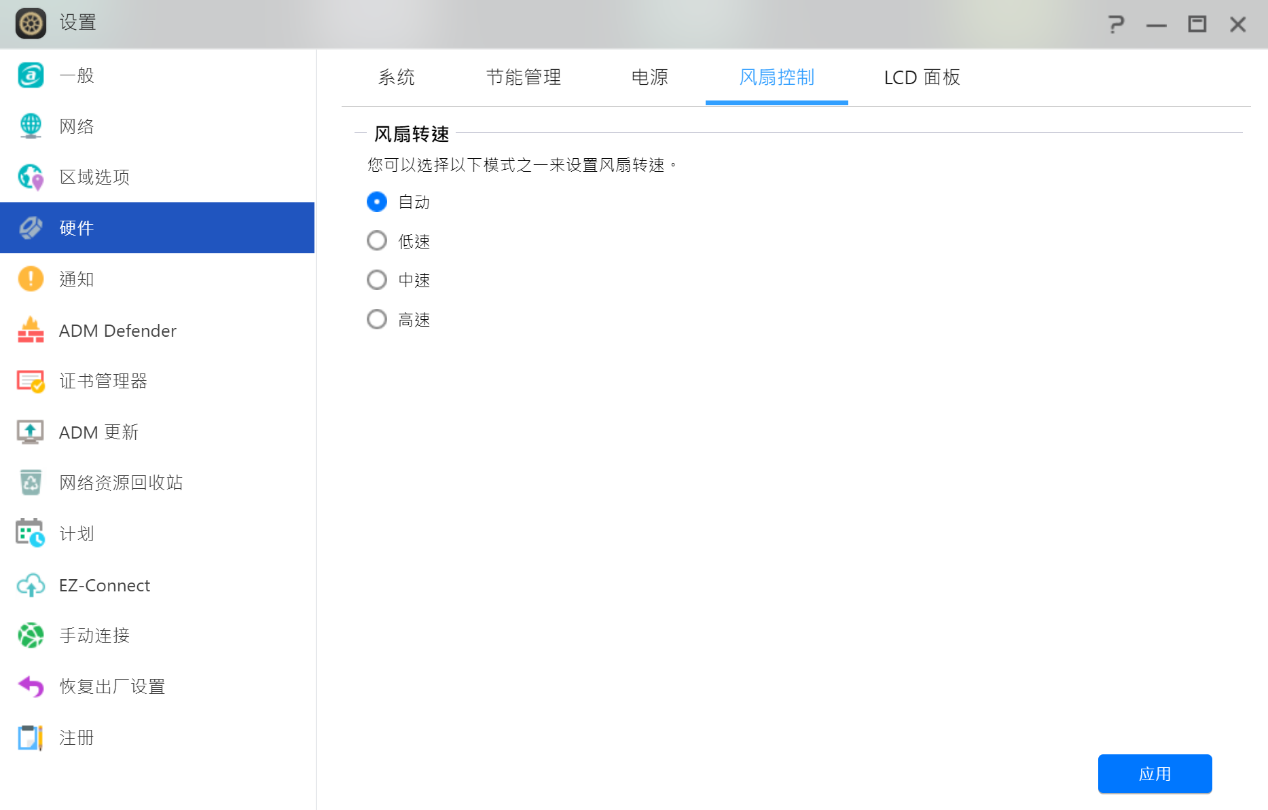Select the 自动 fan speed radio button
This screenshot has width=1268, height=810.
tap(377, 202)
